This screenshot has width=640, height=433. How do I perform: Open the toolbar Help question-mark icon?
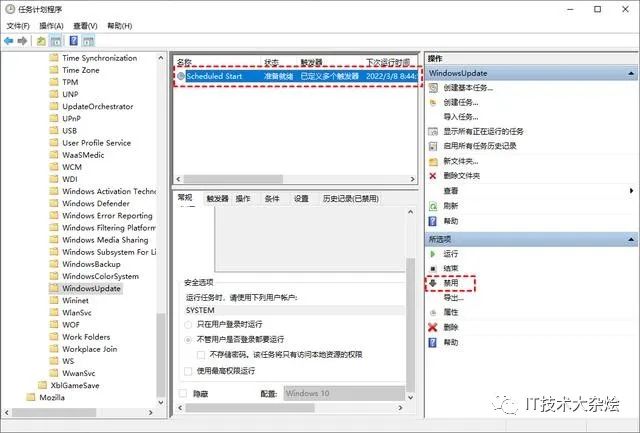pos(73,41)
